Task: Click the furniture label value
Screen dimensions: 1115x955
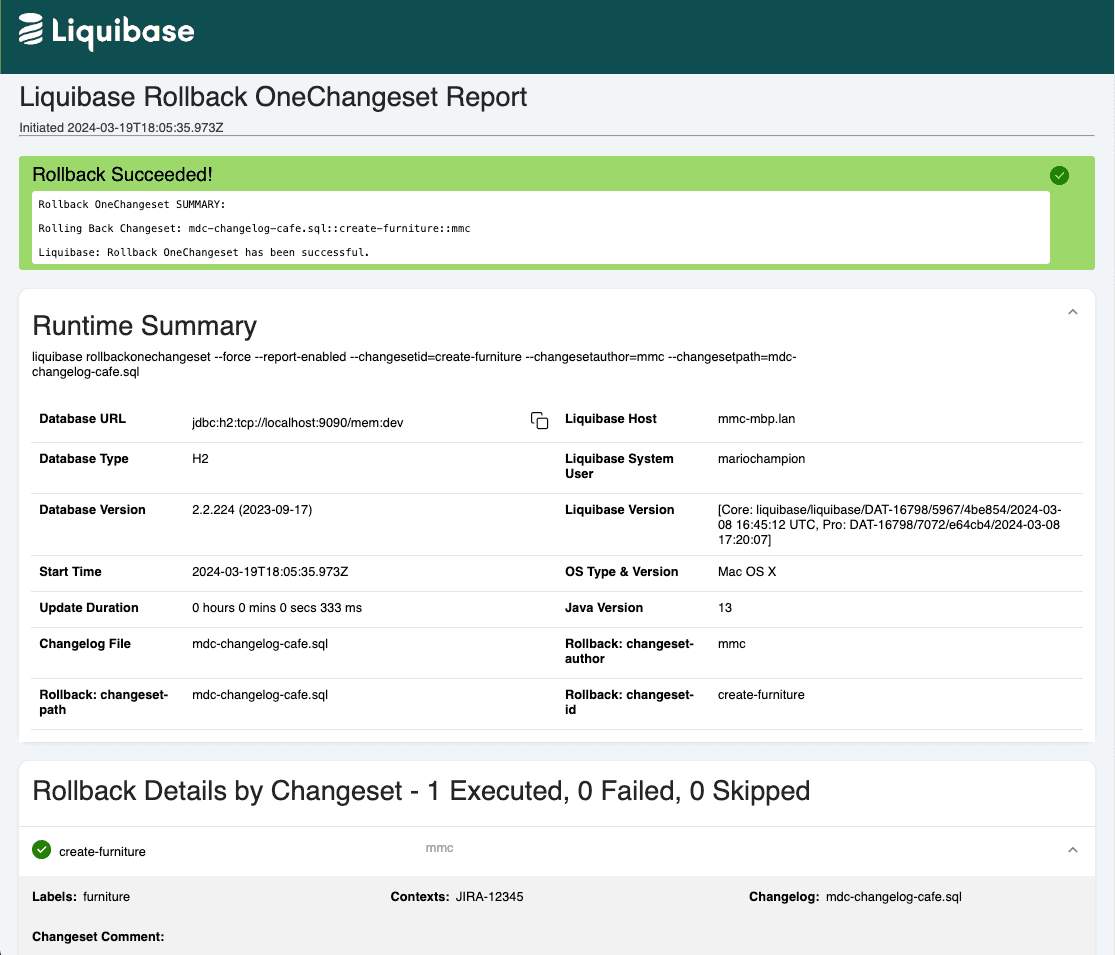Action: click(105, 897)
